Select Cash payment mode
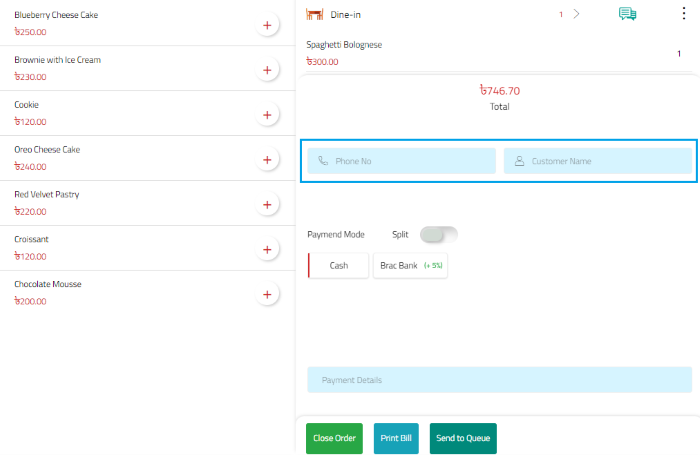This screenshot has height=455, width=700. tap(339, 266)
